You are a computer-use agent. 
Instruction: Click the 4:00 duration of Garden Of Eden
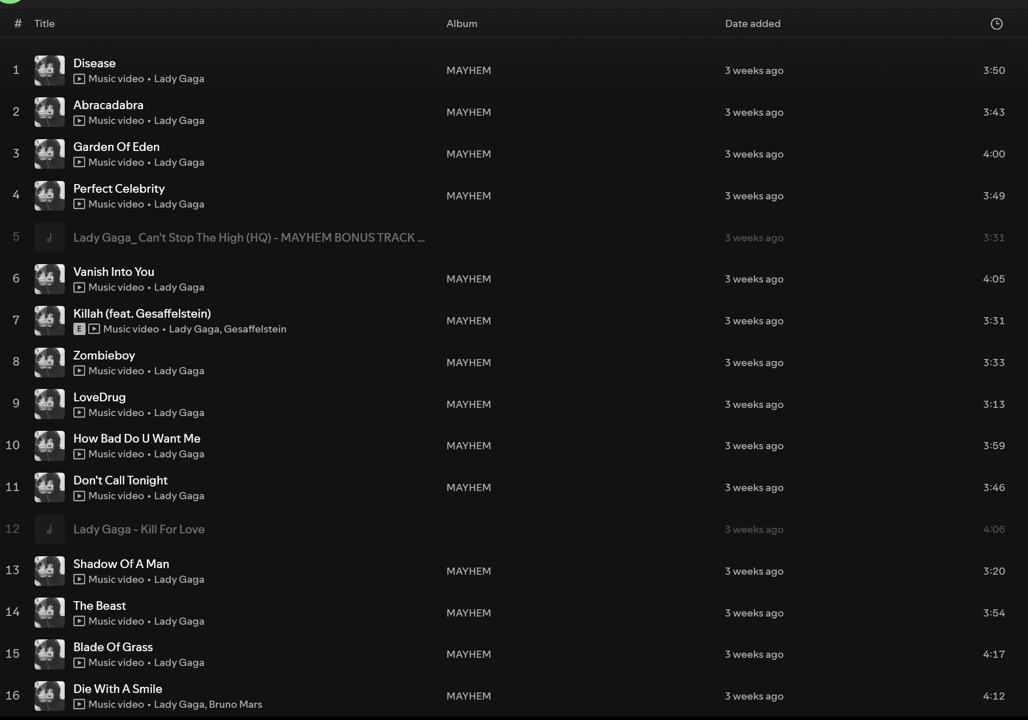tap(994, 154)
